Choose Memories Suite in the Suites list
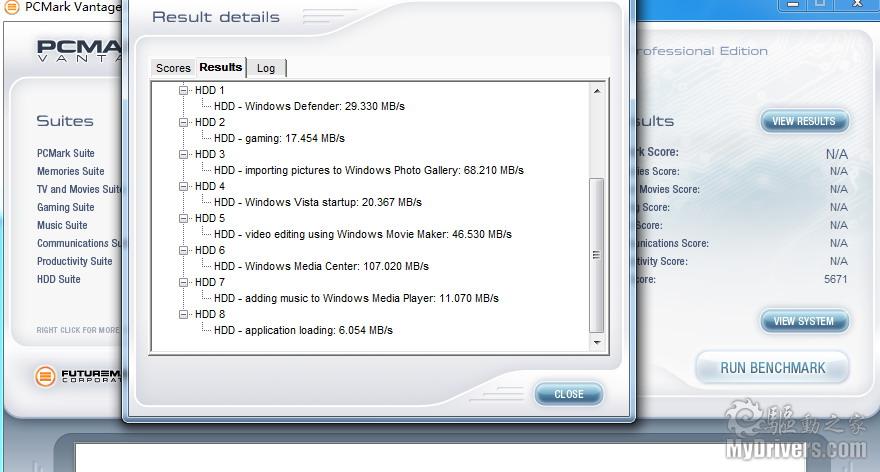The image size is (880, 472). [x=70, y=171]
